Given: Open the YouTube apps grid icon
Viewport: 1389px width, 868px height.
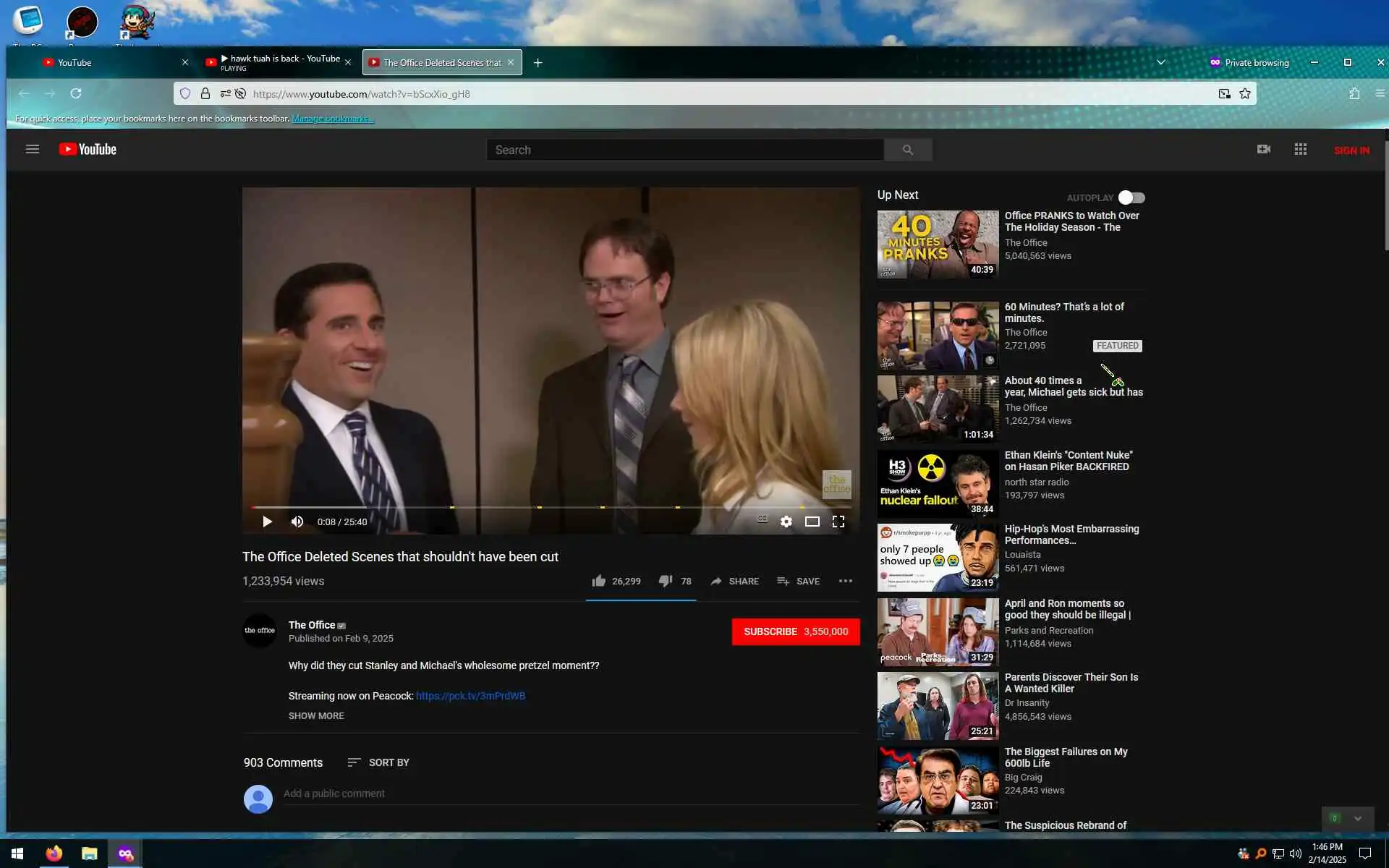Looking at the screenshot, I should (1300, 149).
